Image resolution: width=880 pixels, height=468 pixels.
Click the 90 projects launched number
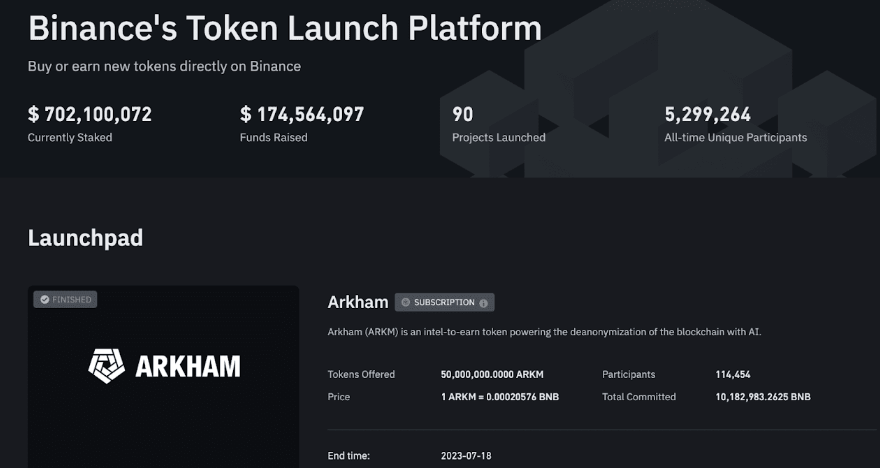tap(463, 114)
